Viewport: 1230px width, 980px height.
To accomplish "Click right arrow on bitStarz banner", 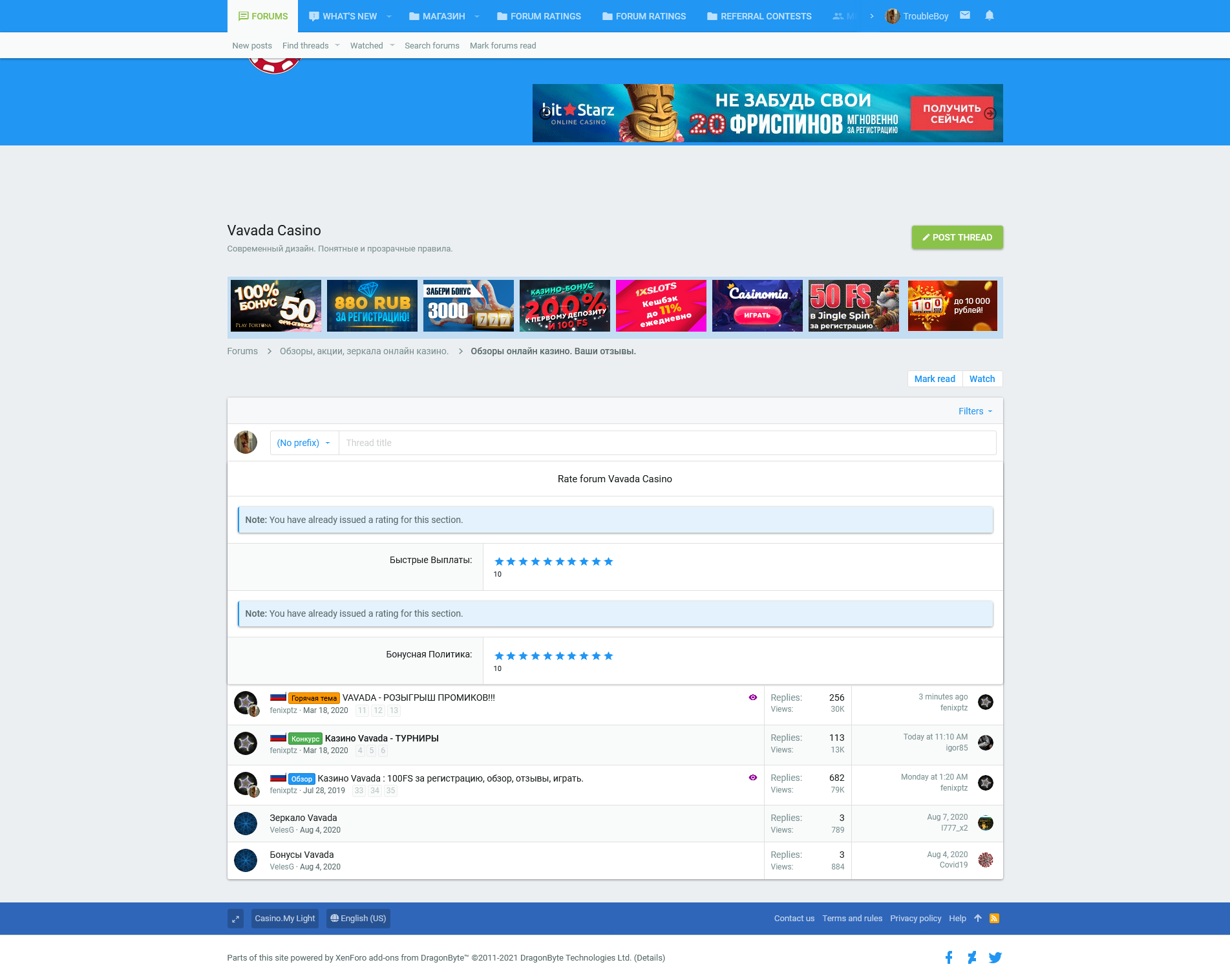I will (x=990, y=113).
